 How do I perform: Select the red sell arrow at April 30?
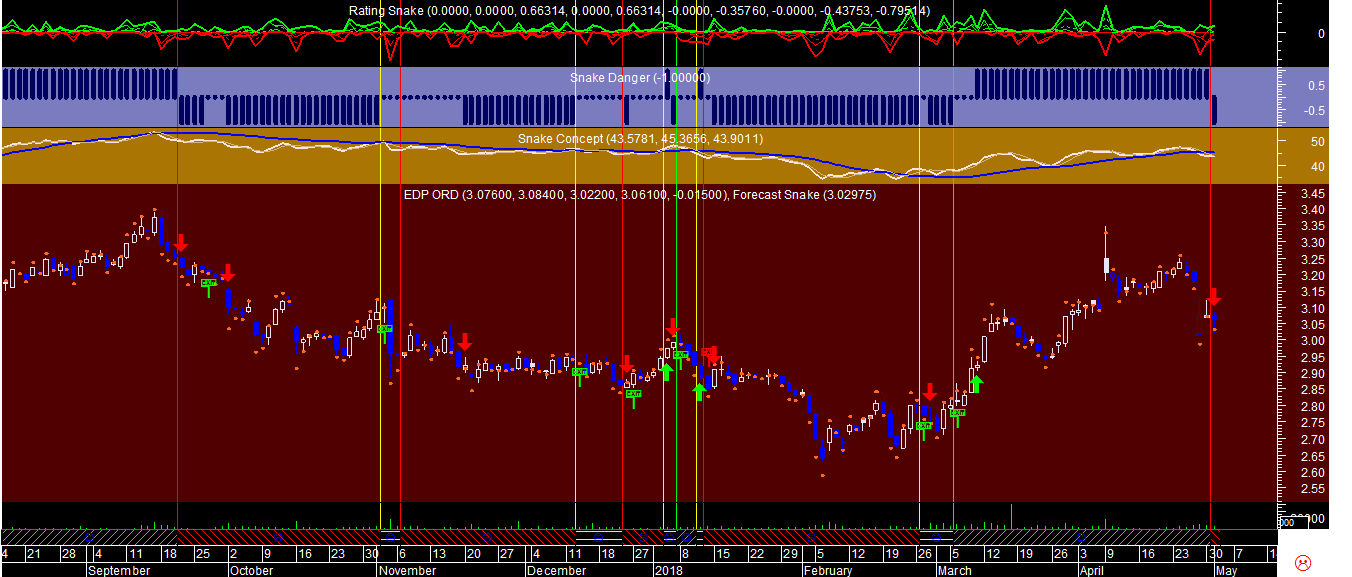pos(1214,297)
